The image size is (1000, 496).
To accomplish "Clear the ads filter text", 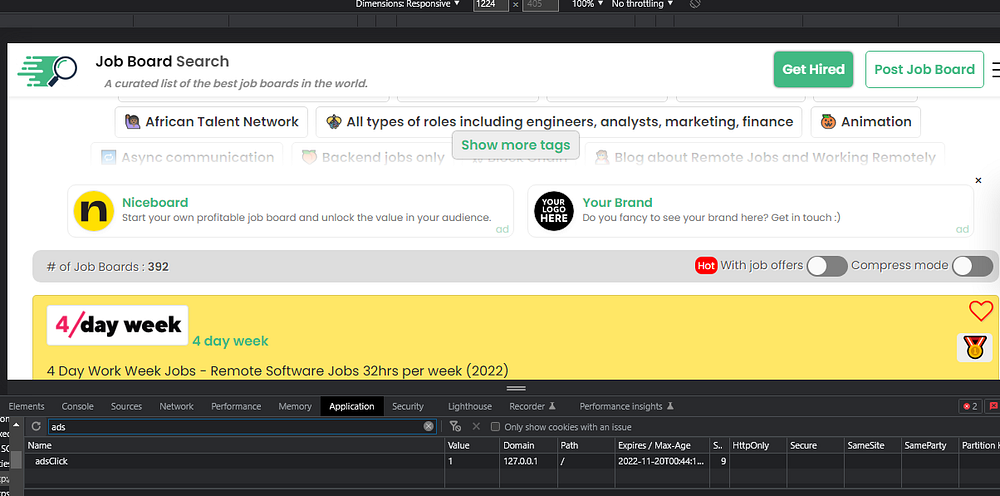I will pyautogui.click(x=429, y=427).
